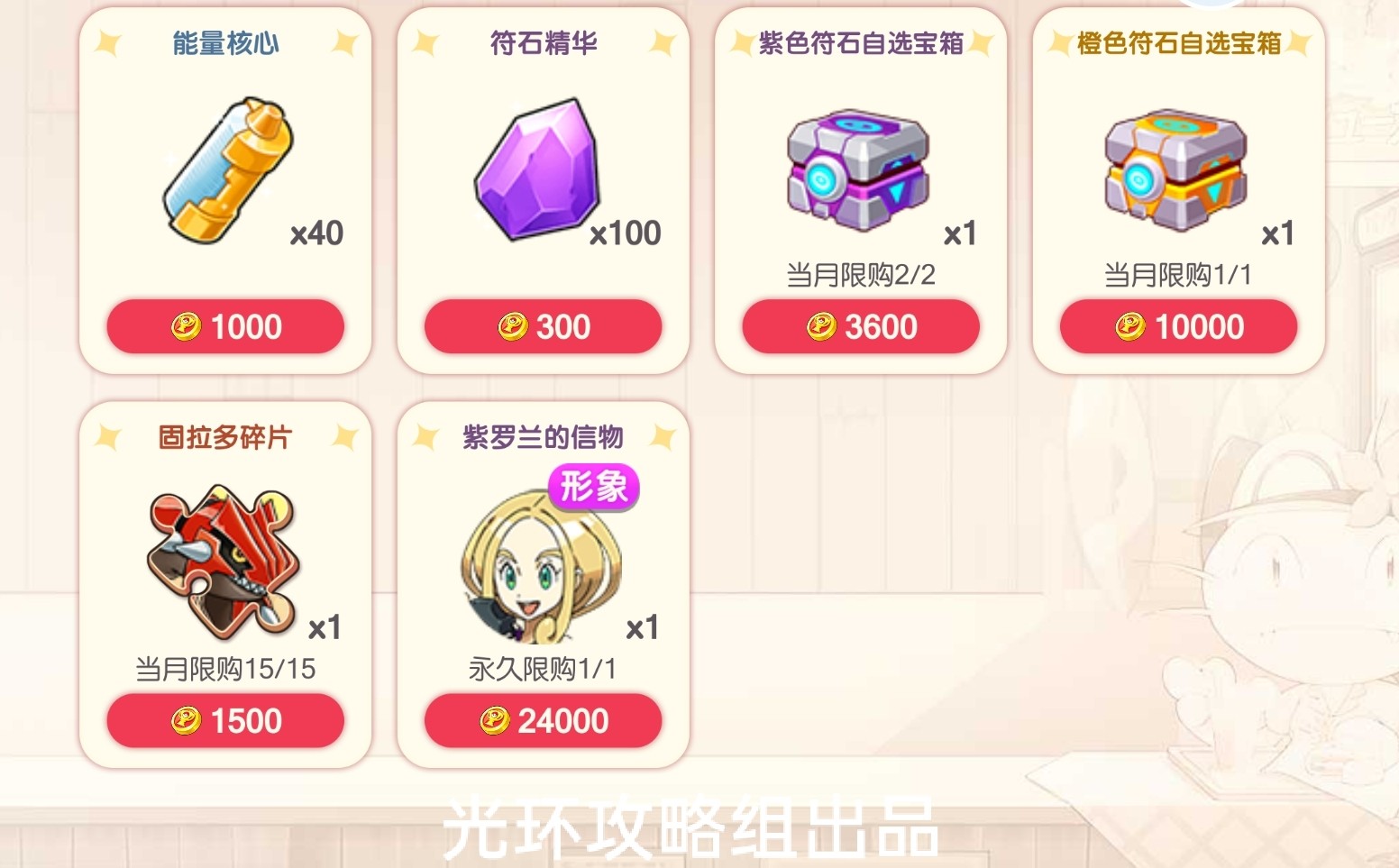Screen dimensions: 1399x868
Task: Purchase orange chest for 10000 coins
Action: click(1178, 326)
